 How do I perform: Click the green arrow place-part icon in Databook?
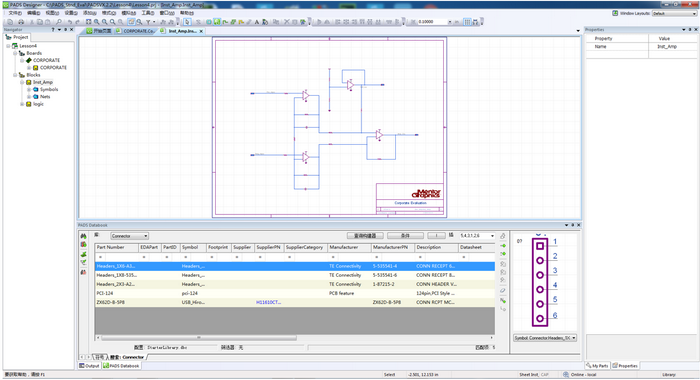[503, 246]
